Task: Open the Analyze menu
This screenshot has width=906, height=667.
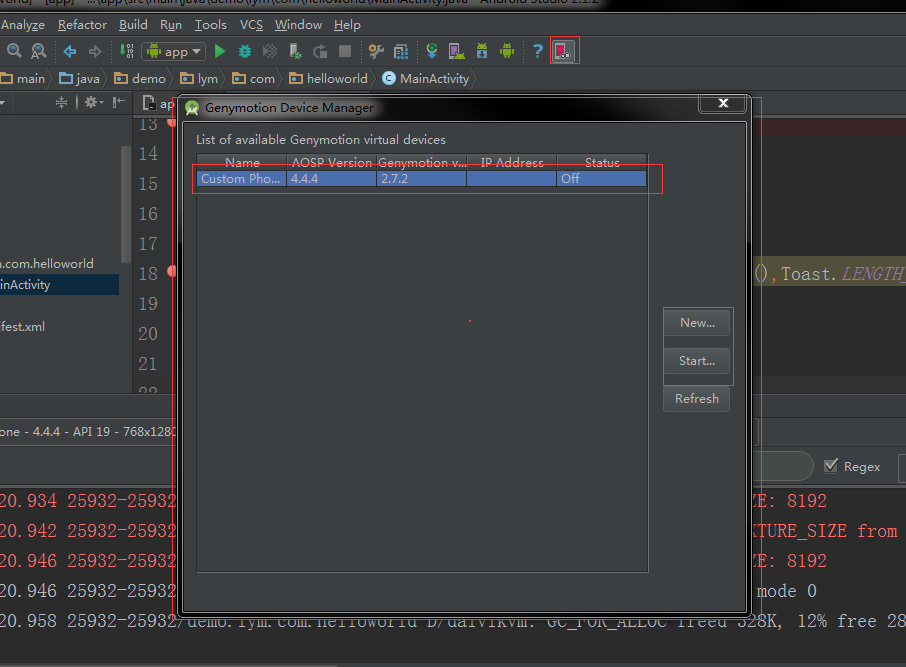Action: (x=23, y=25)
